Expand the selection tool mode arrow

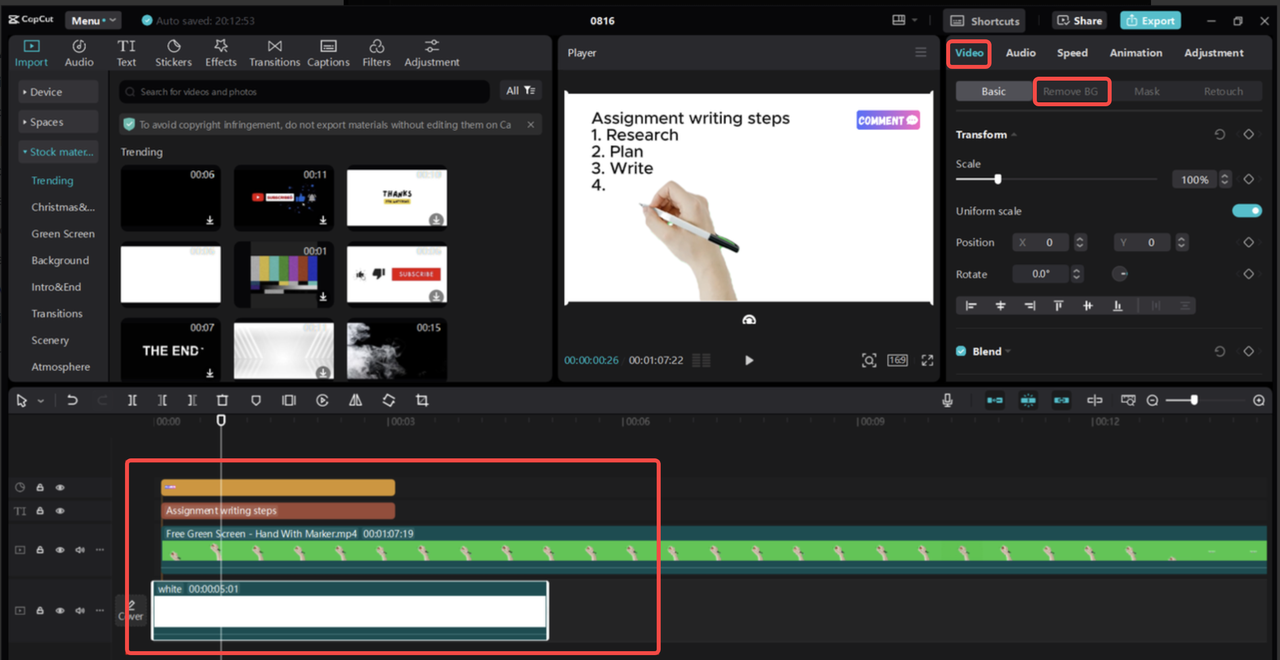pyautogui.click(x=41, y=401)
